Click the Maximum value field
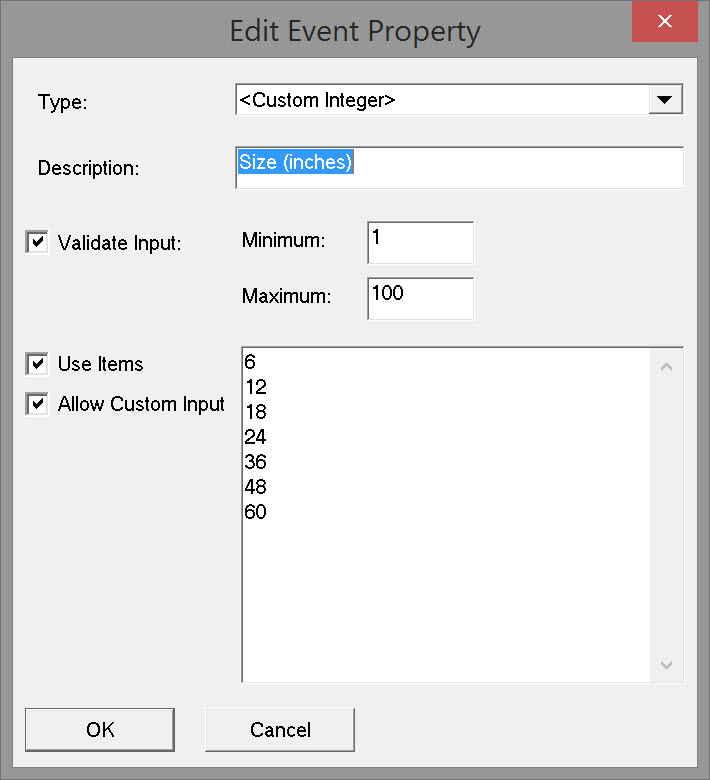 tap(419, 297)
